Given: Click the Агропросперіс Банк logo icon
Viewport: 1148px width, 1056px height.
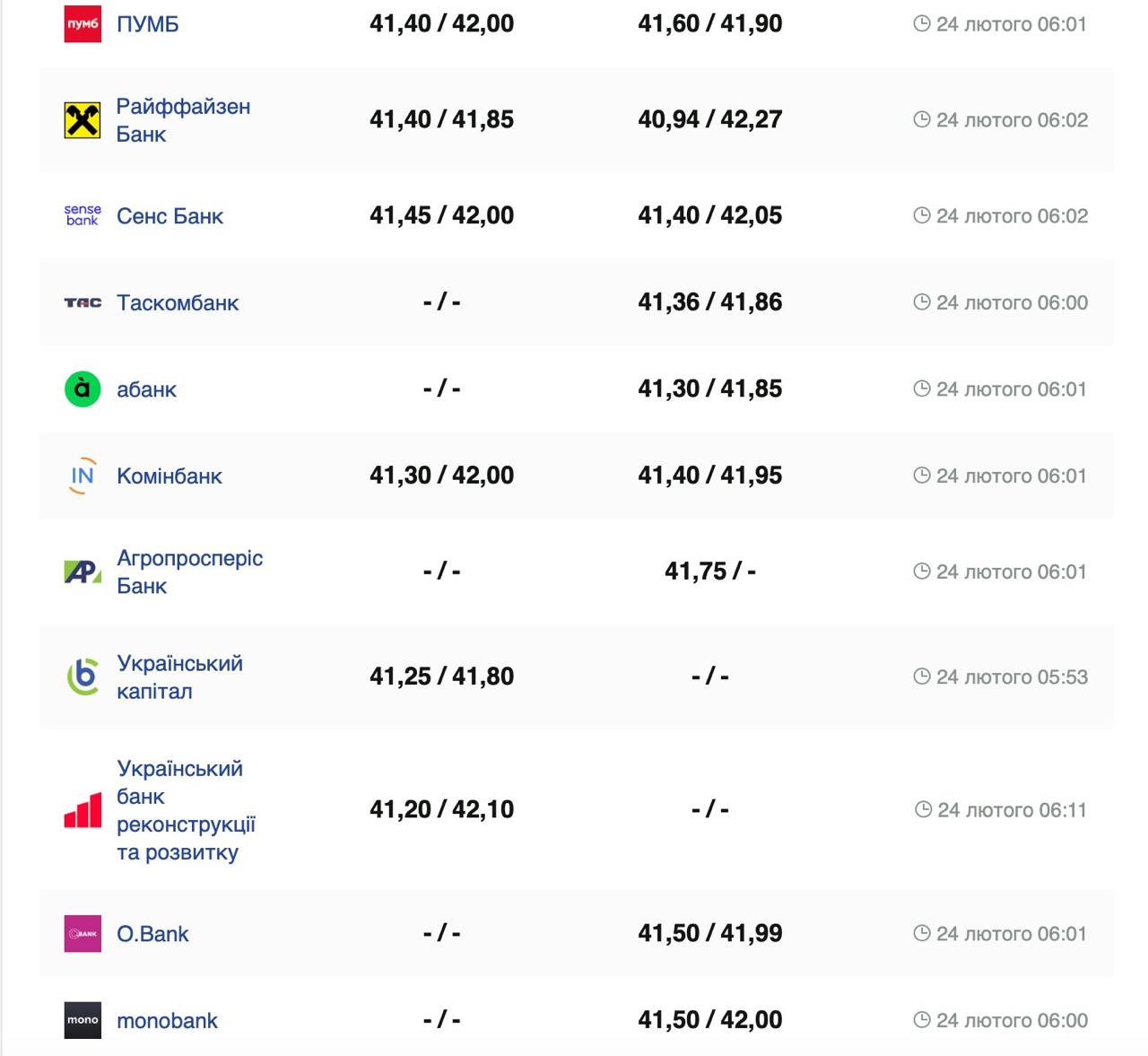Looking at the screenshot, I should pos(83,572).
